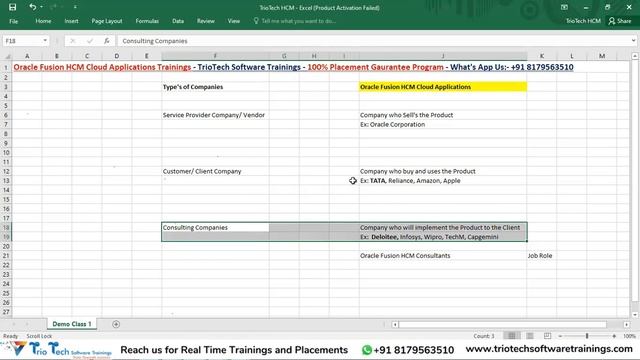Image resolution: width=640 pixels, height=360 pixels.
Task: Click the zoom slider handle
Action: [x=587, y=336]
